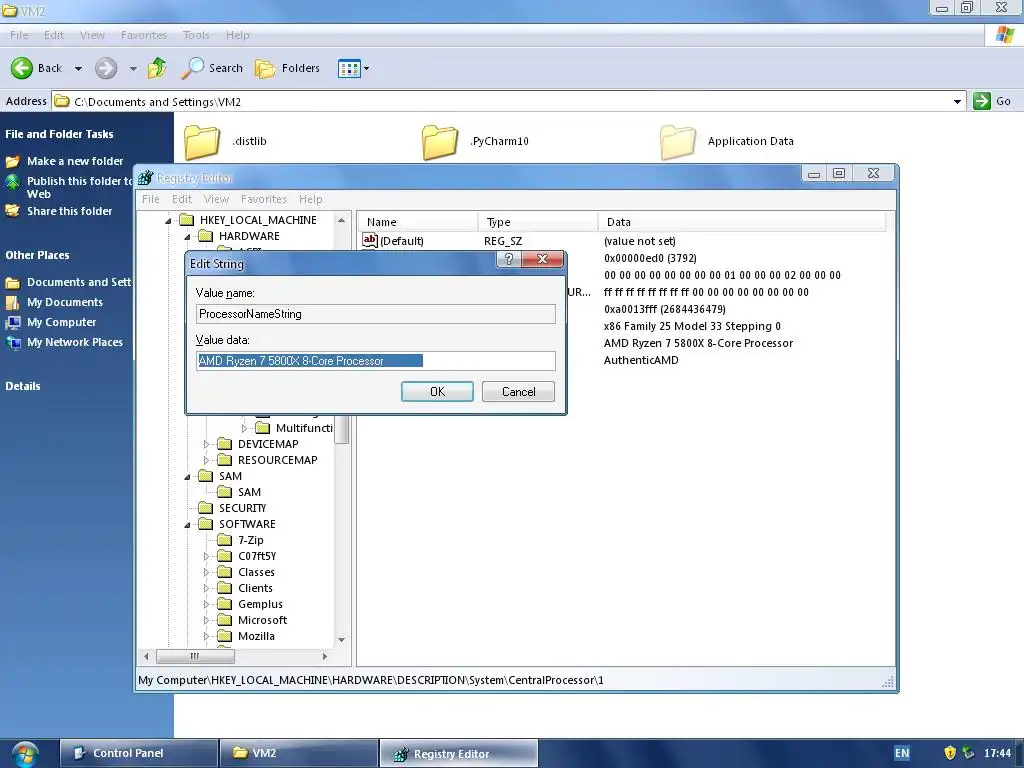Screen dimensions: 1024x768
Task: Select the Clients key folder icon
Action: pos(225,588)
